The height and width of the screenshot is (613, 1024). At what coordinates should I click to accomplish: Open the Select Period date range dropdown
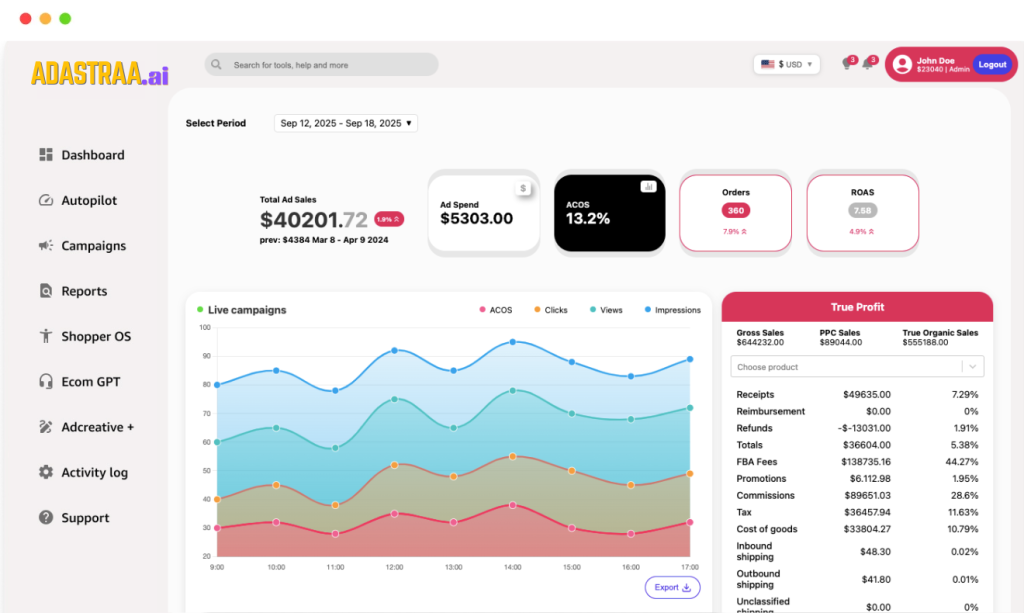point(345,123)
